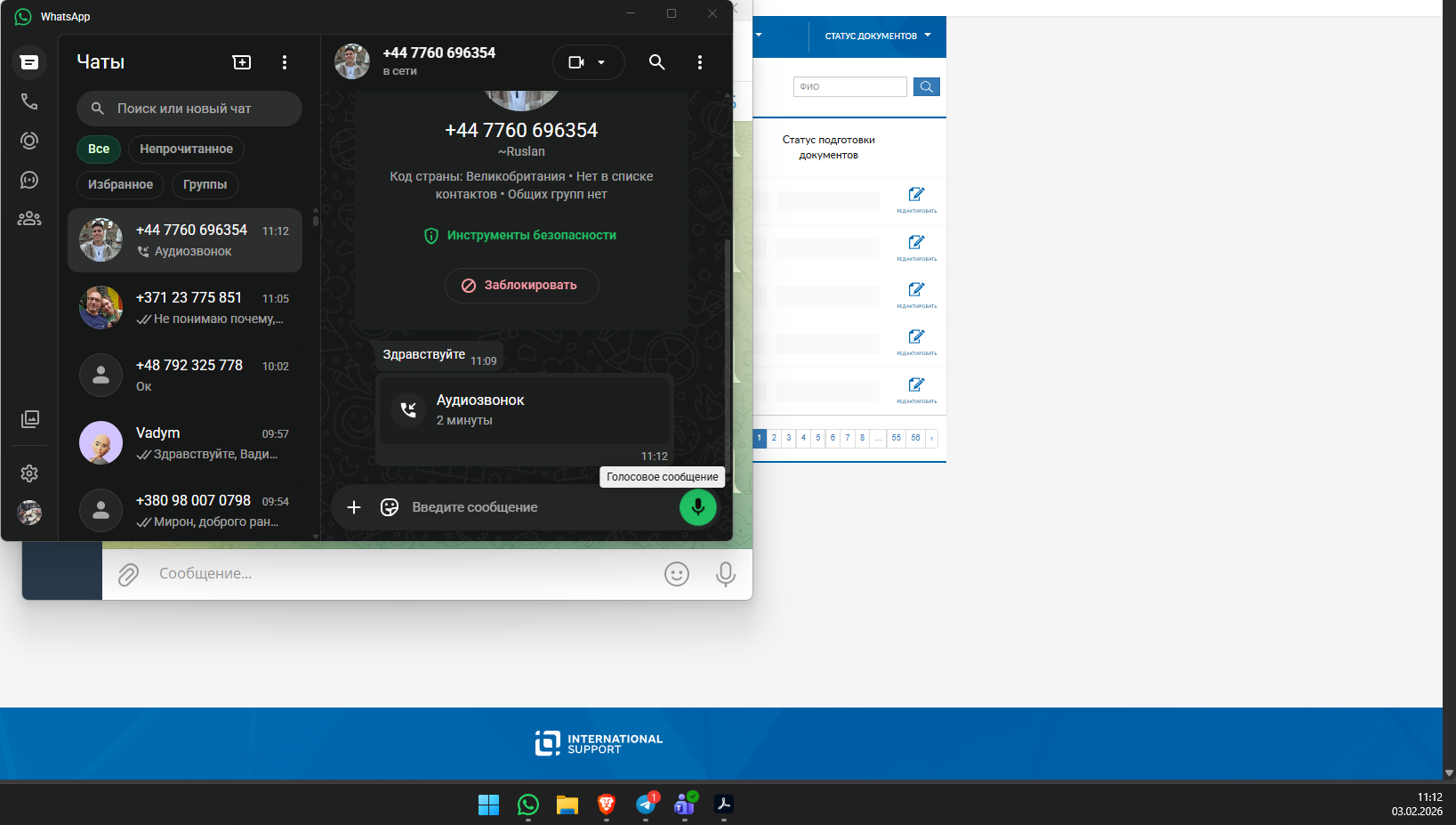The image size is (1456, 825).
Task: Open the Vadym chat
Action: point(185,443)
